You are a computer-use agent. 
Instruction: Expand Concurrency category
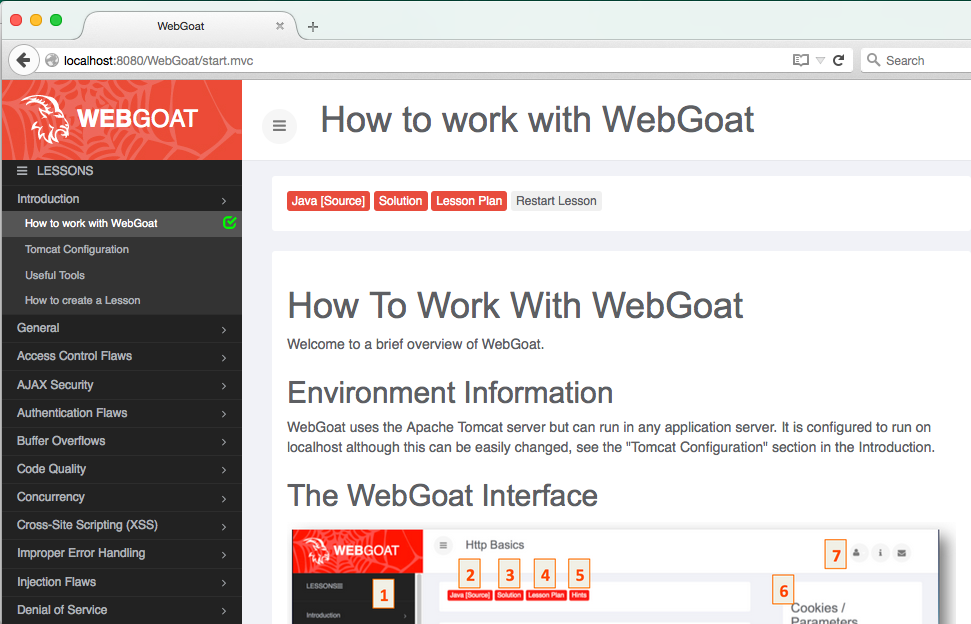(x=122, y=497)
